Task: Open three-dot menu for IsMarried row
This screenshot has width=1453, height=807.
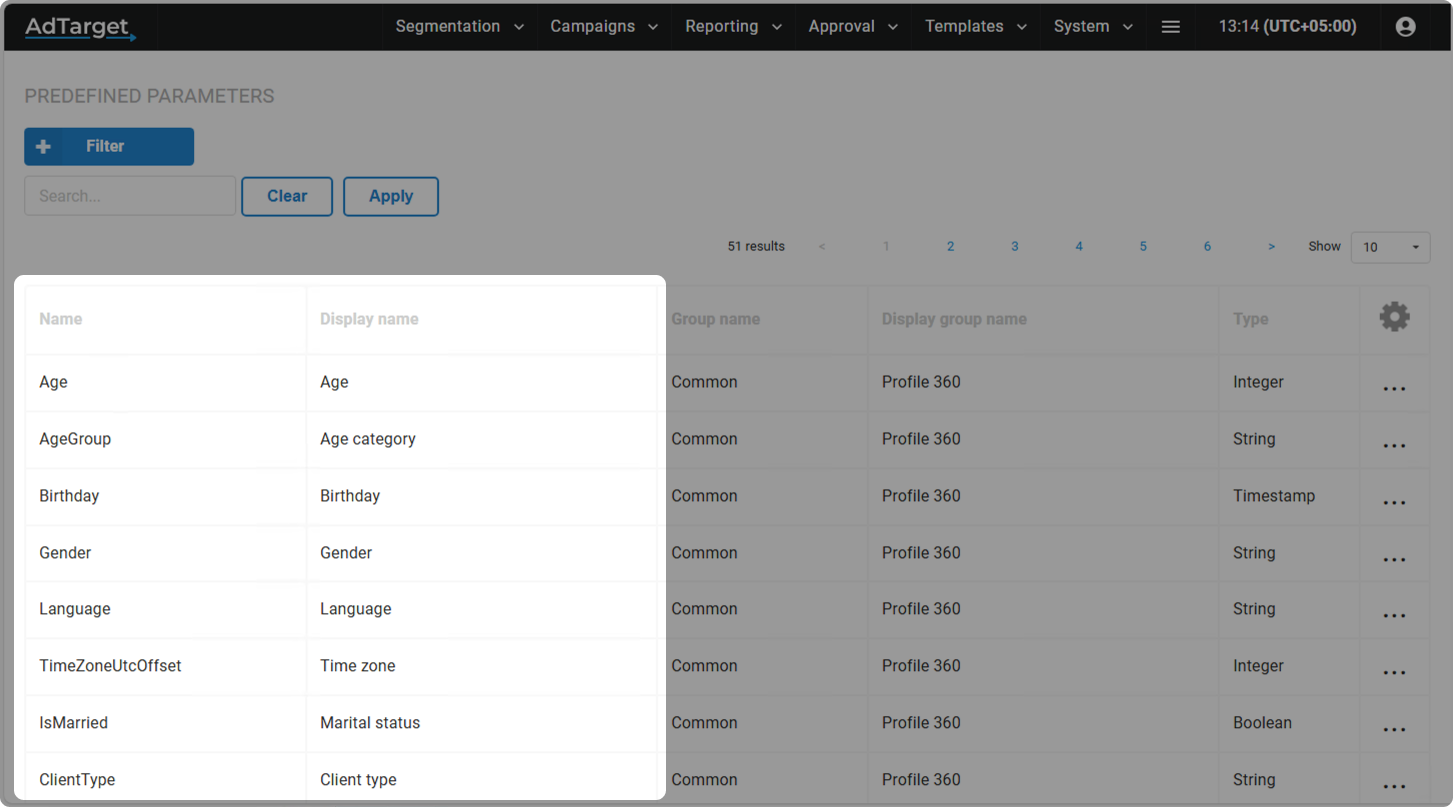Action: 1394,729
